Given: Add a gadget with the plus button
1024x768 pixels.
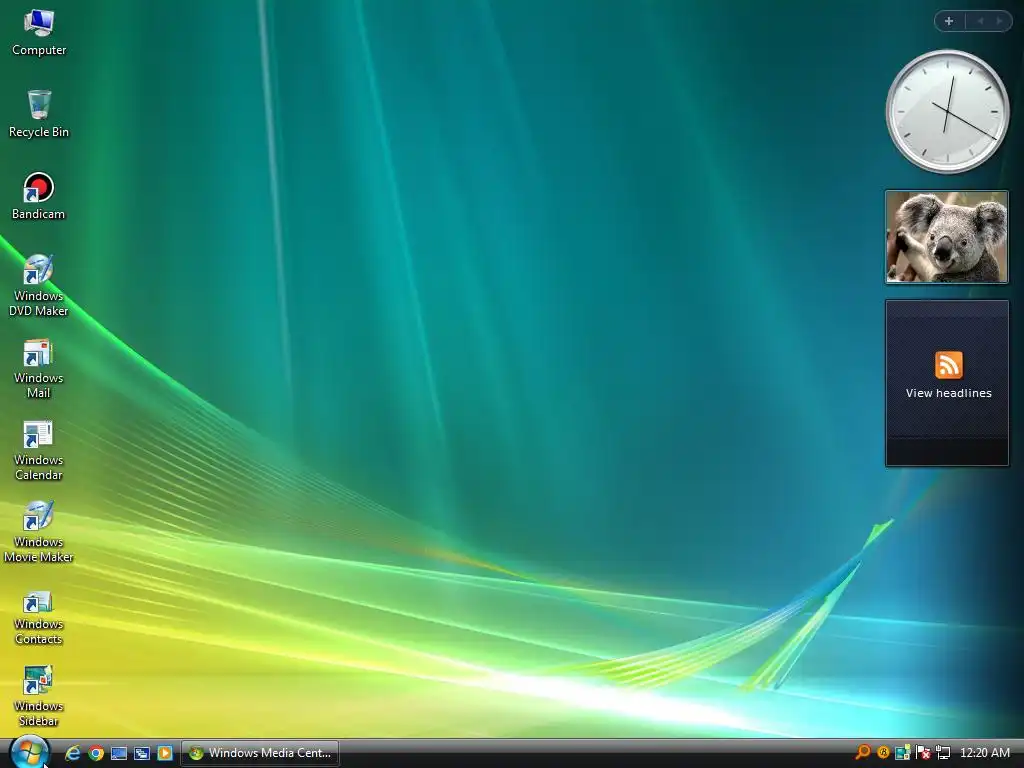Looking at the screenshot, I should coord(949,21).
